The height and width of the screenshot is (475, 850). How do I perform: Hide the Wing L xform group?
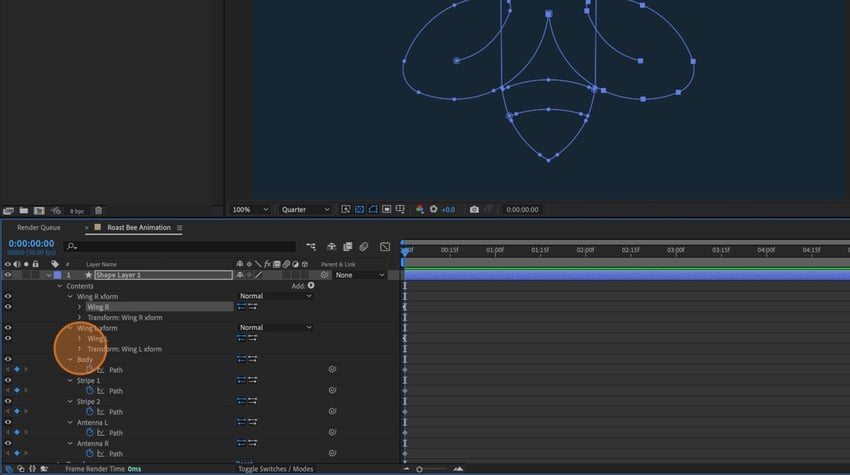[8, 328]
